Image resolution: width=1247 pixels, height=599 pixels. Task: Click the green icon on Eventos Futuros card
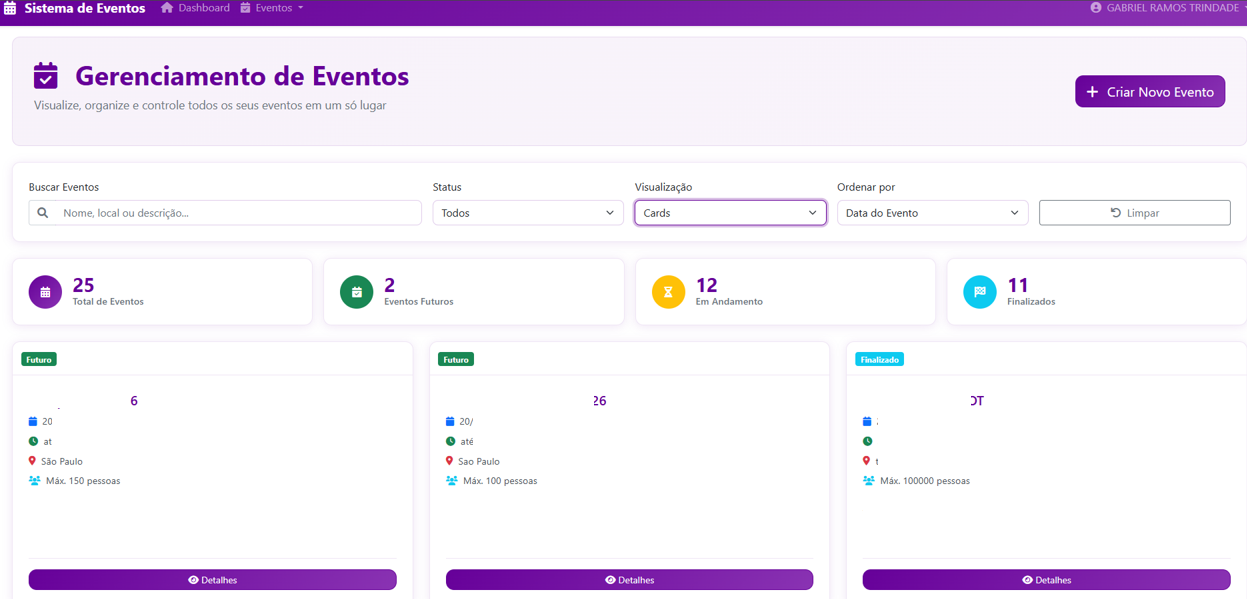pos(356,291)
